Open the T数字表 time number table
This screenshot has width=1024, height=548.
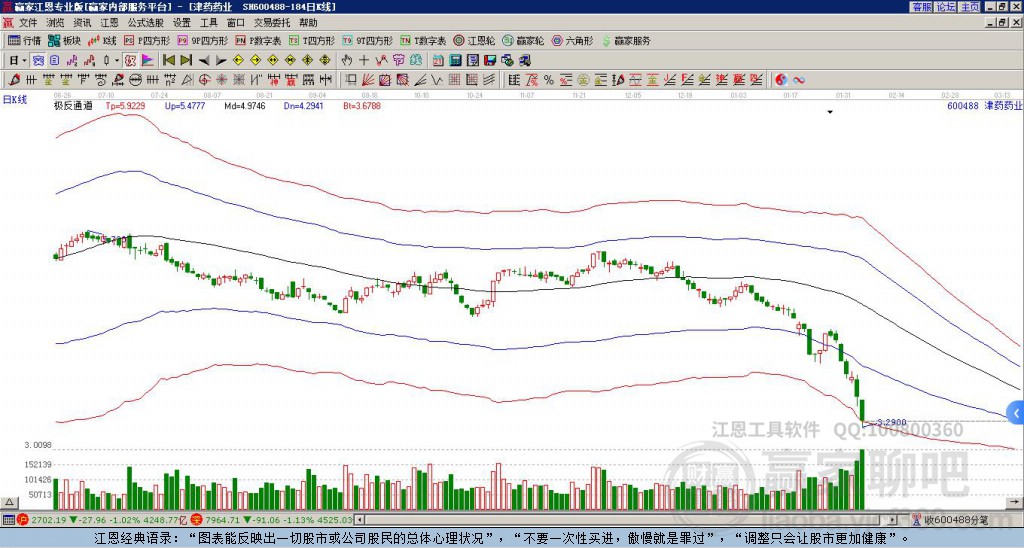(423, 40)
